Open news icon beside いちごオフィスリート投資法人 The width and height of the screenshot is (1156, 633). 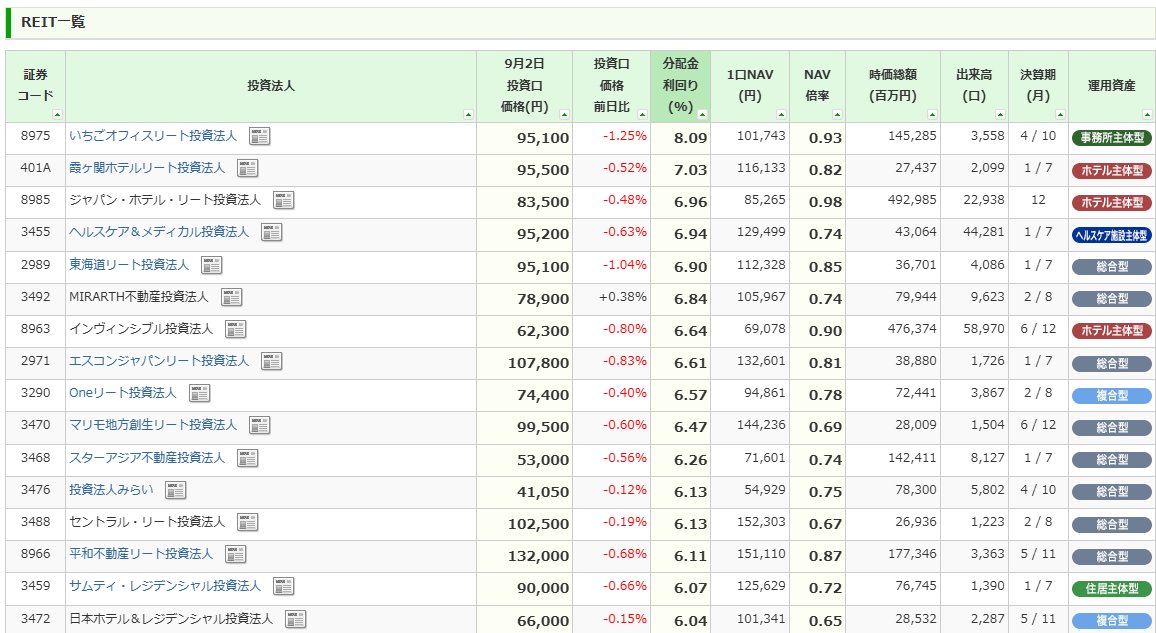tap(260, 136)
